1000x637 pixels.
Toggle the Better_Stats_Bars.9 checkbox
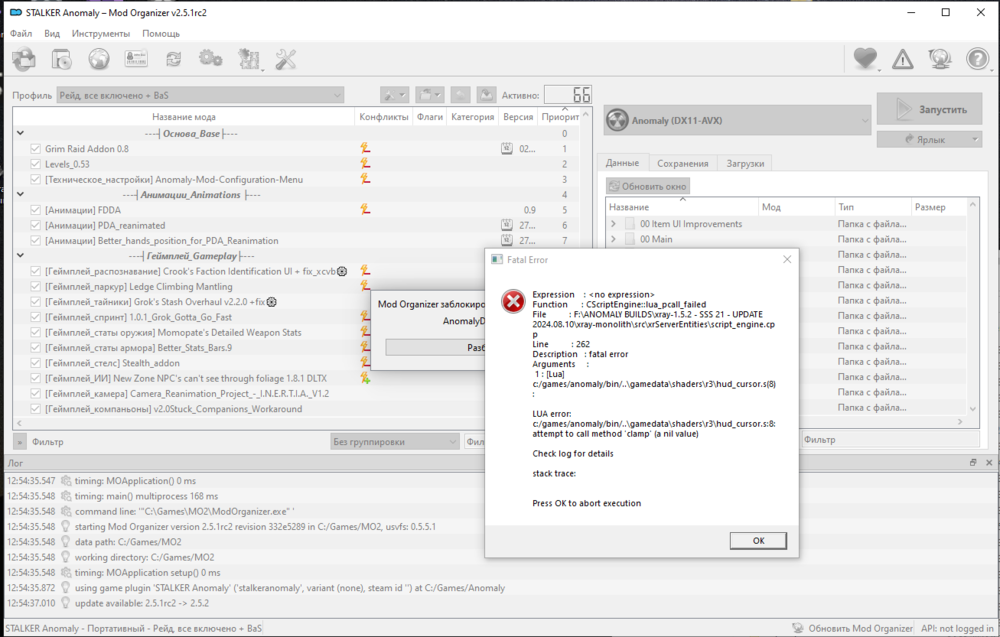pos(35,348)
